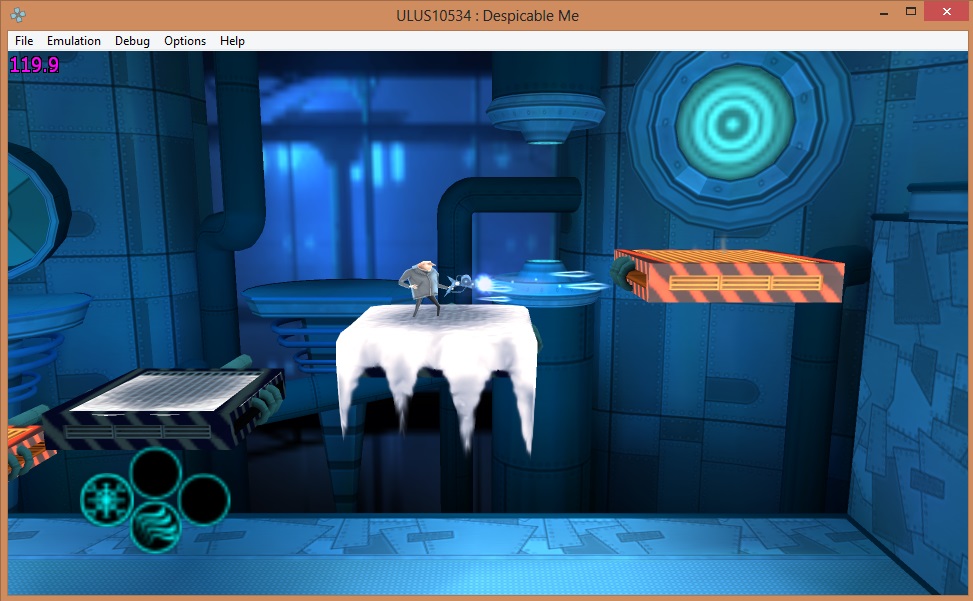Open the Help menu

click(232, 41)
